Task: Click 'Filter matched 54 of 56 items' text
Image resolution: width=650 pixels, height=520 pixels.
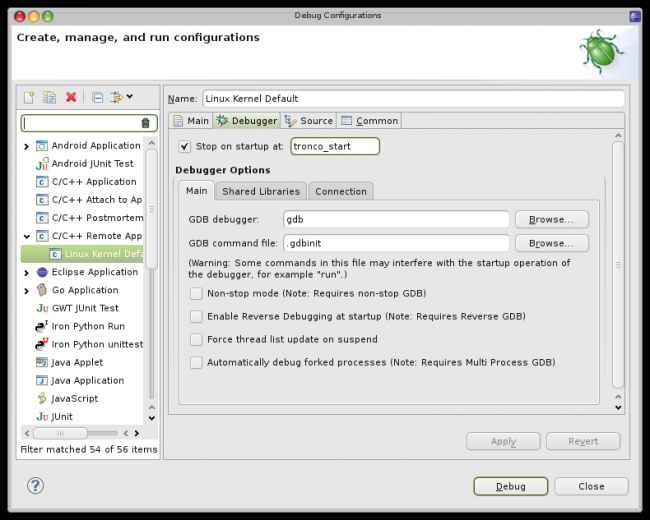Action: pyautogui.click(x=89, y=450)
